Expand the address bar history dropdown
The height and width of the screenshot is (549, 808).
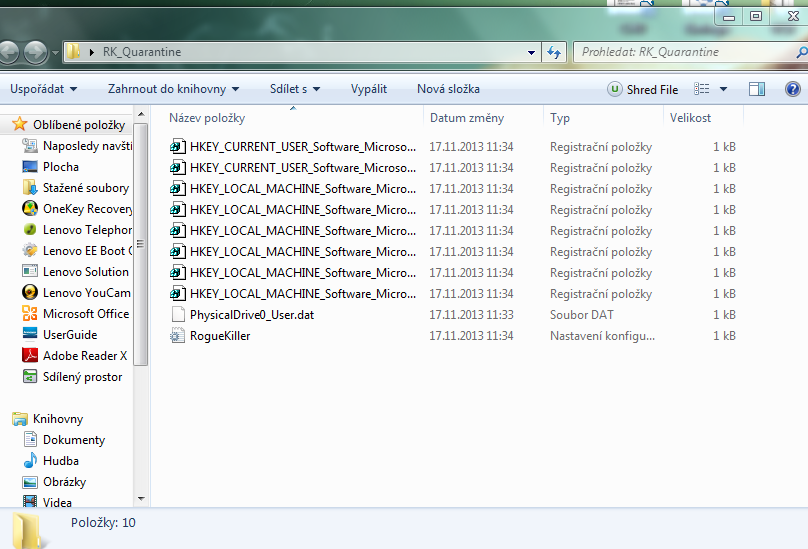(531, 52)
